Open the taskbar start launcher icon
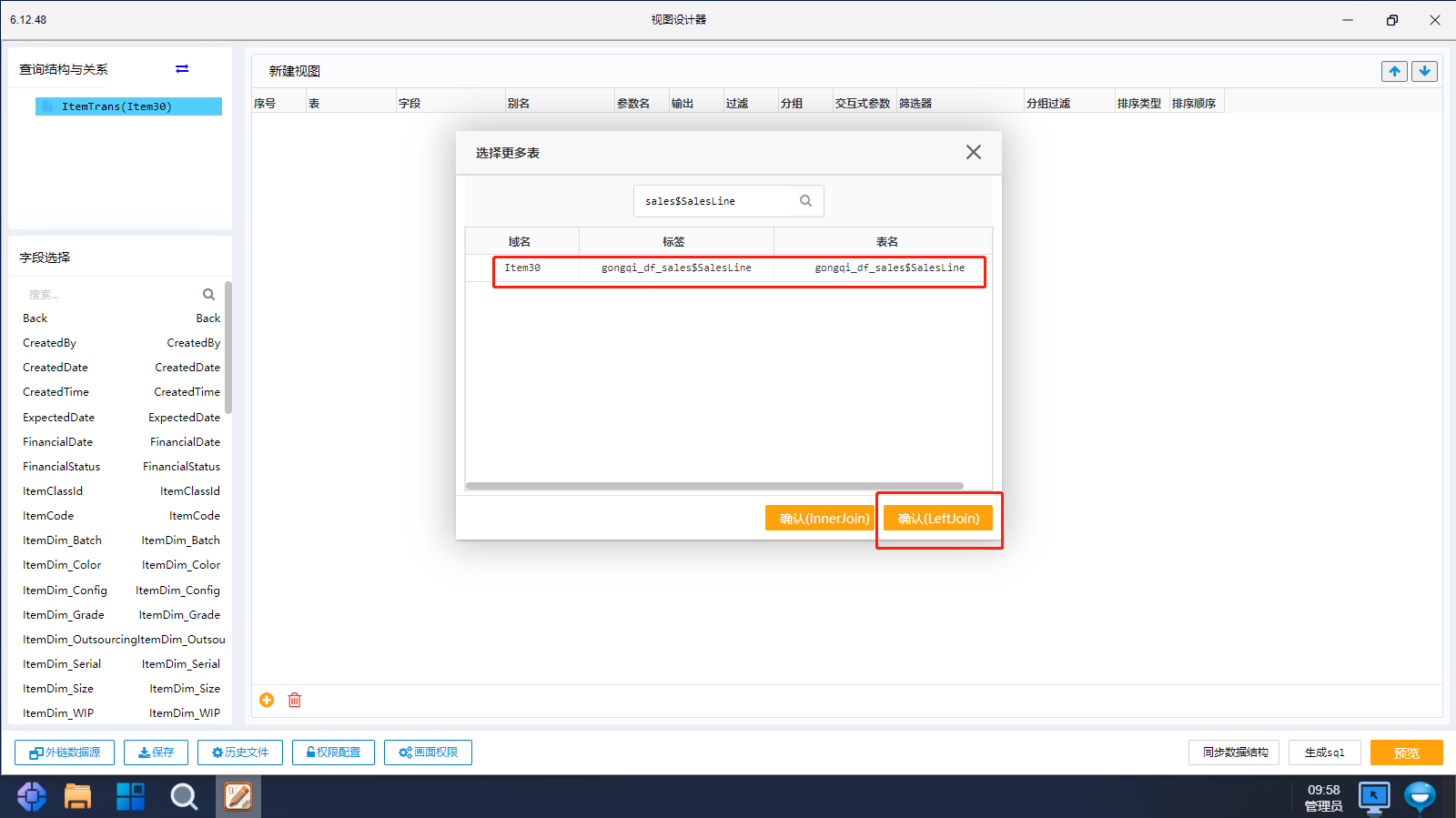Screen dimensions: 1456x818 [x=32, y=797]
